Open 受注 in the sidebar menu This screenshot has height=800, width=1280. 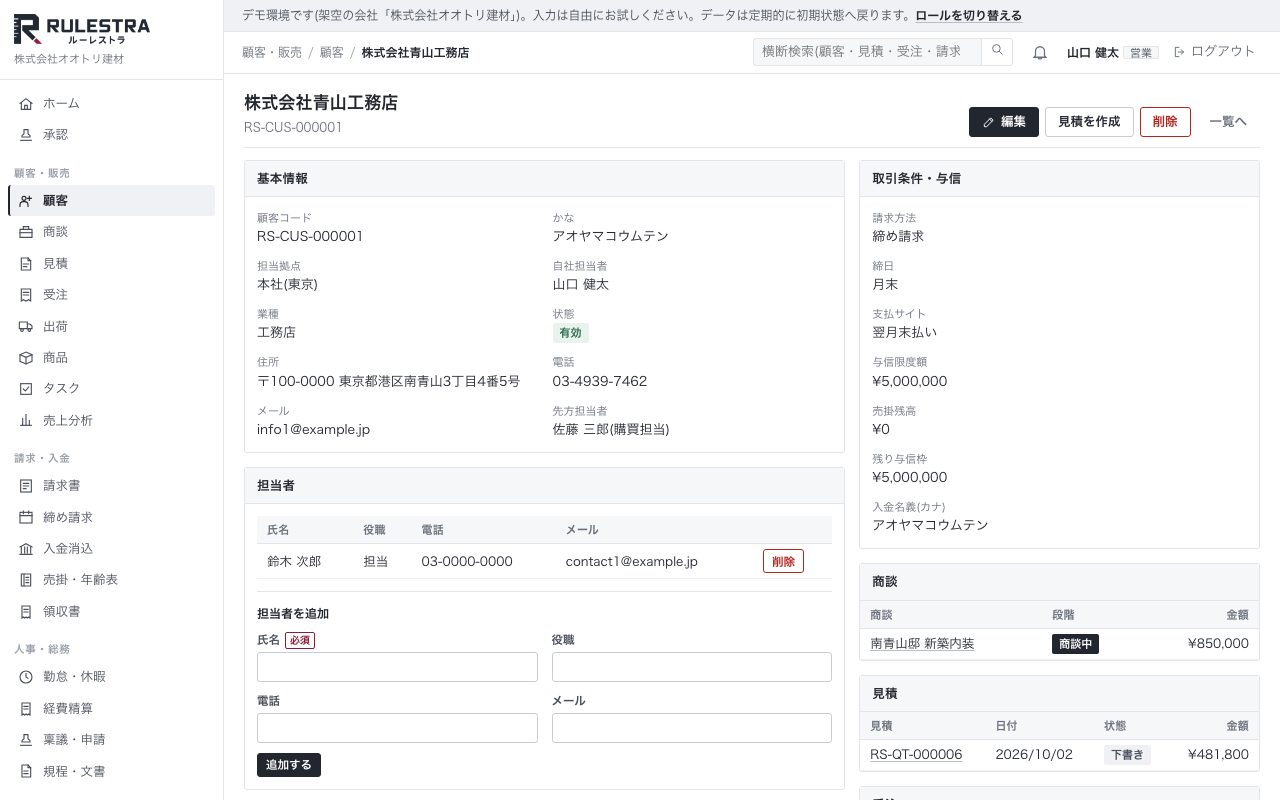point(112,295)
